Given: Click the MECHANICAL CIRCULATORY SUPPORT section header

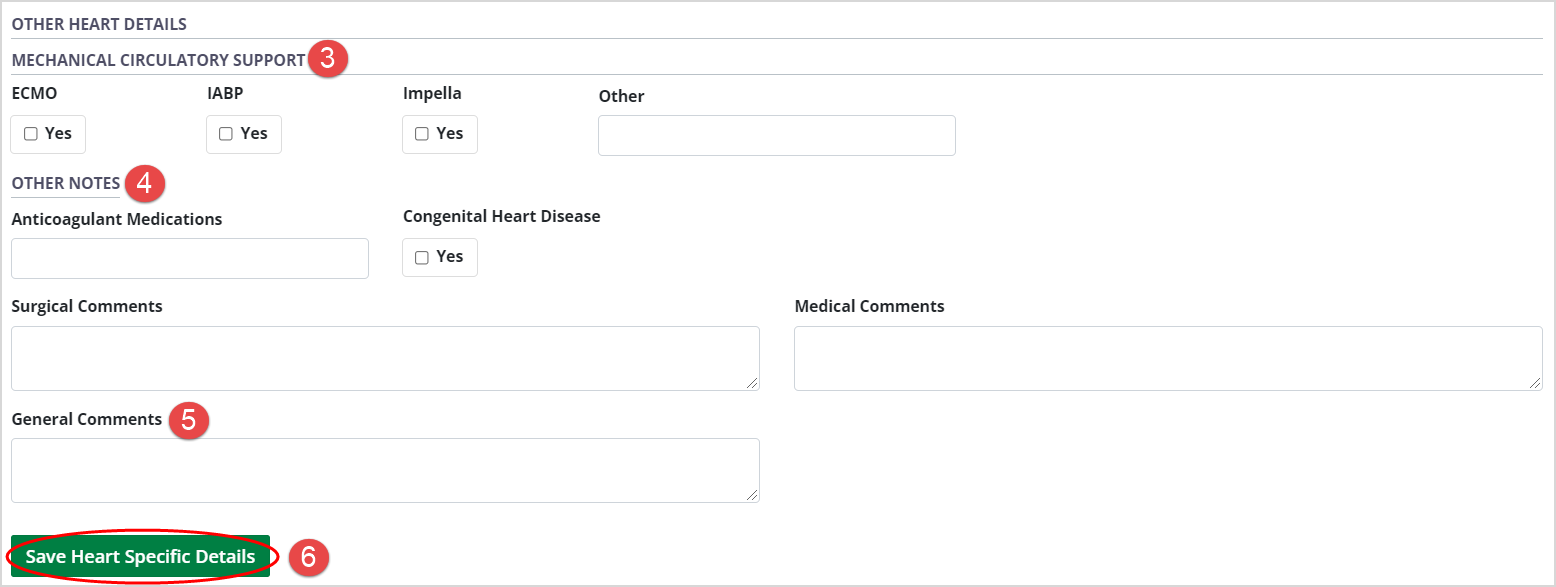Looking at the screenshot, I should 157,60.
